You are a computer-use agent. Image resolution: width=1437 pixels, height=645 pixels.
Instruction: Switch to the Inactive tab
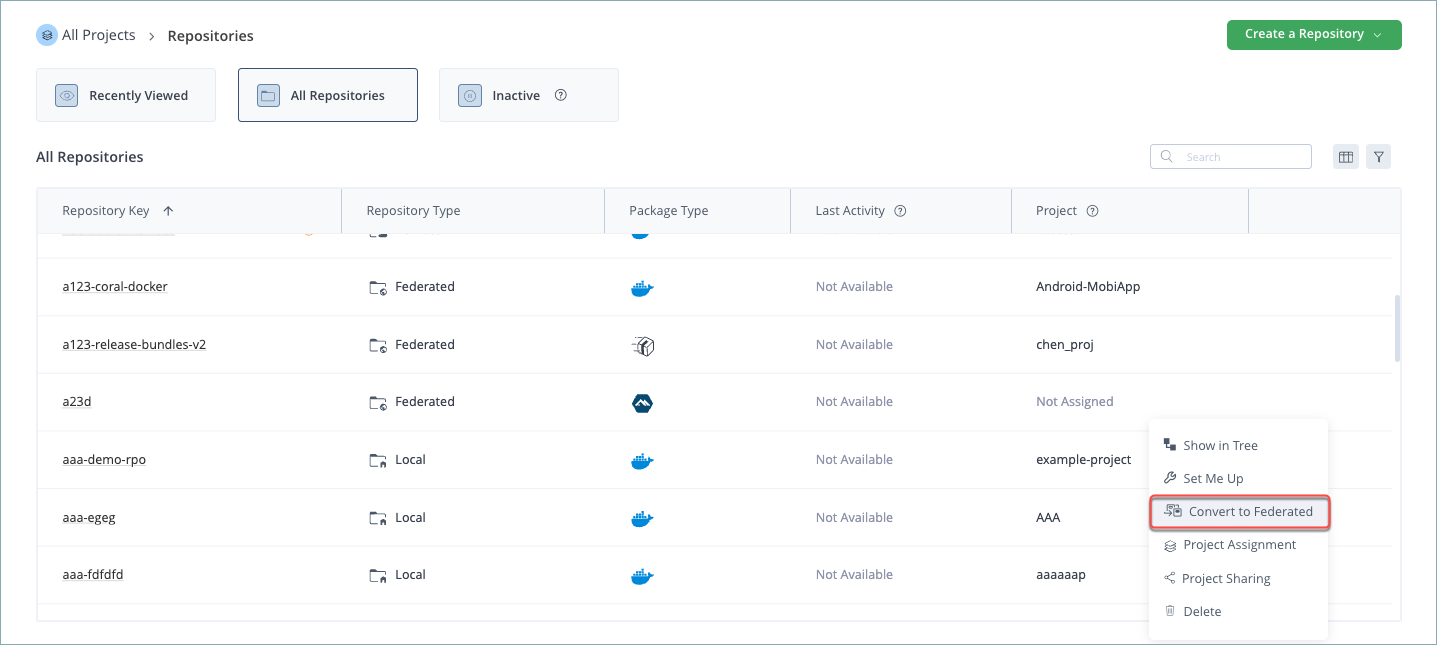(x=529, y=95)
